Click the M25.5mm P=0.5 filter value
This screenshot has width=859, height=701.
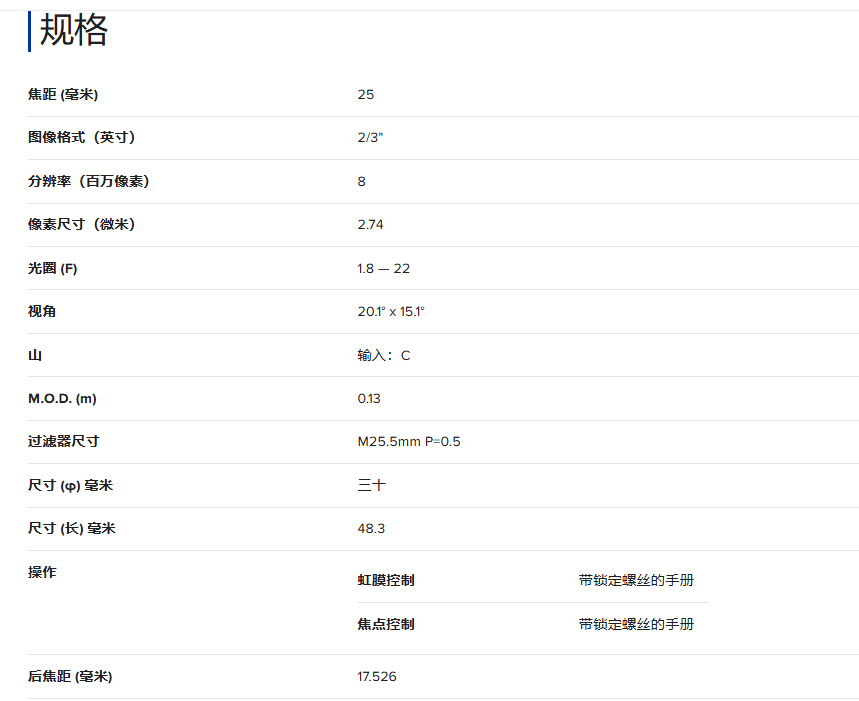tap(409, 442)
